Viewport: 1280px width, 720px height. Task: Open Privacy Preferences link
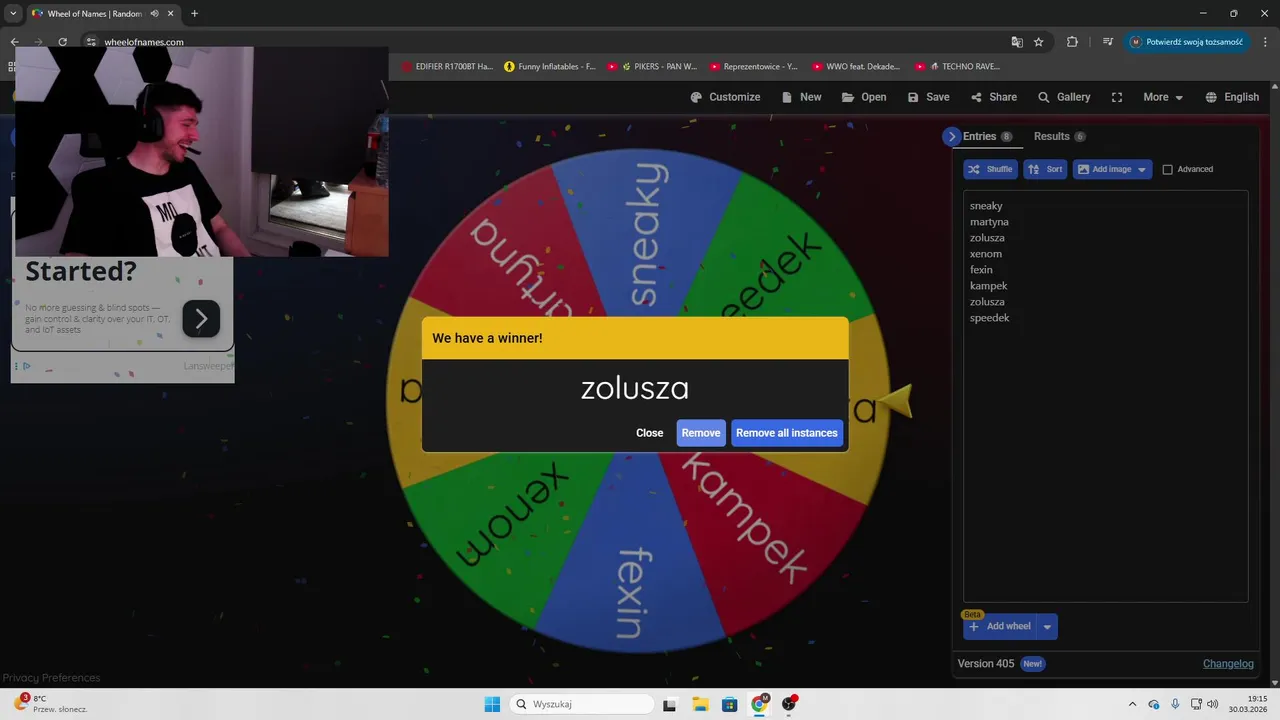click(x=51, y=677)
